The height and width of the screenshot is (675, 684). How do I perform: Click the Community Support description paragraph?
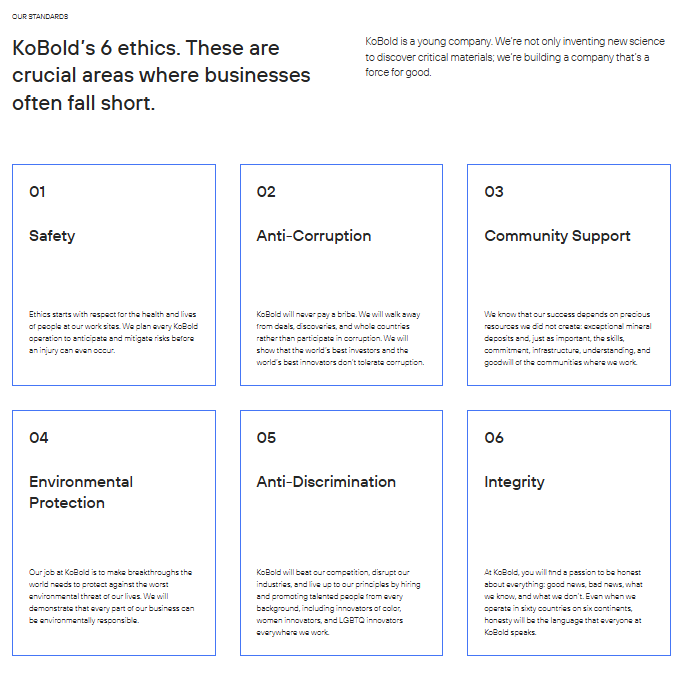[567, 338]
